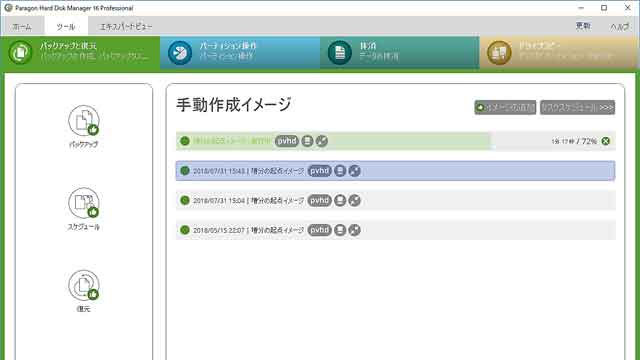Click status dot of 2018/05/15 22:07 row
Viewport: 640px width, 360px height.
pyautogui.click(x=185, y=230)
